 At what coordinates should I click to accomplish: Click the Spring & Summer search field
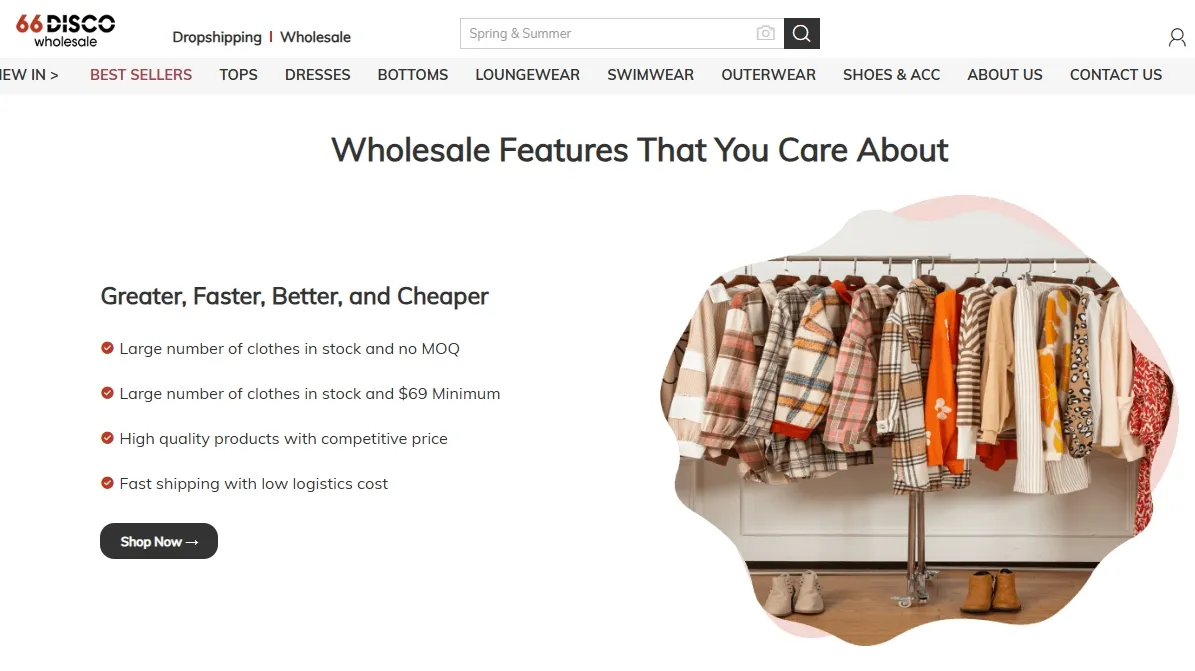coord(607,34)
